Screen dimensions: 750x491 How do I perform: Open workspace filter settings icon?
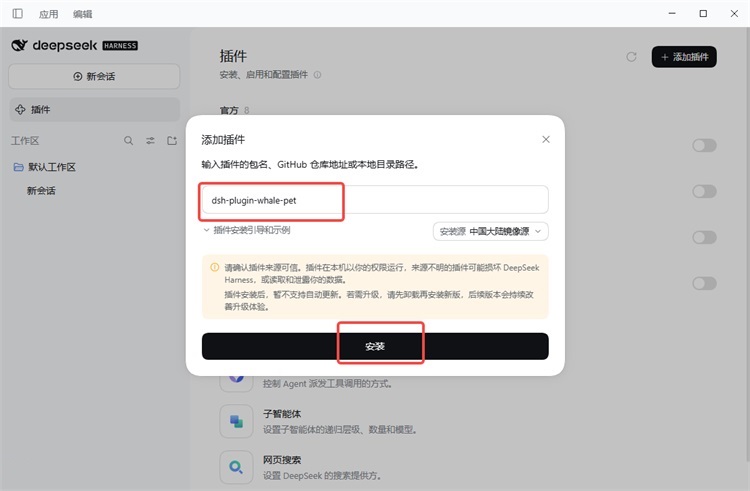click(x=150, y=141)
